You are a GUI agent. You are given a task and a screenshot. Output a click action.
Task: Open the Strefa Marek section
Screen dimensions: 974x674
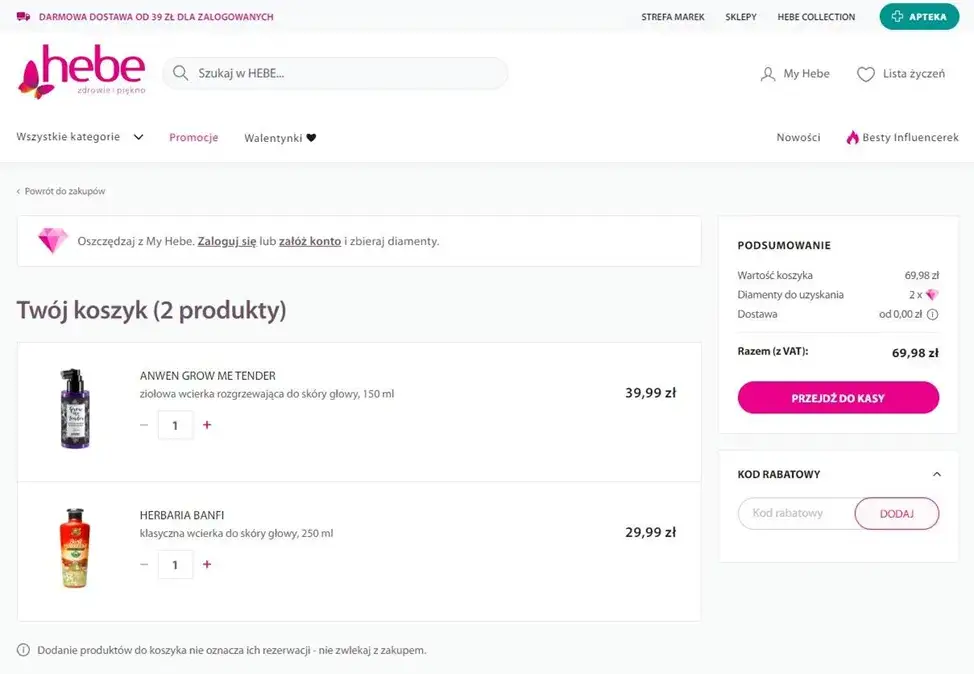(x=673, y=16)
